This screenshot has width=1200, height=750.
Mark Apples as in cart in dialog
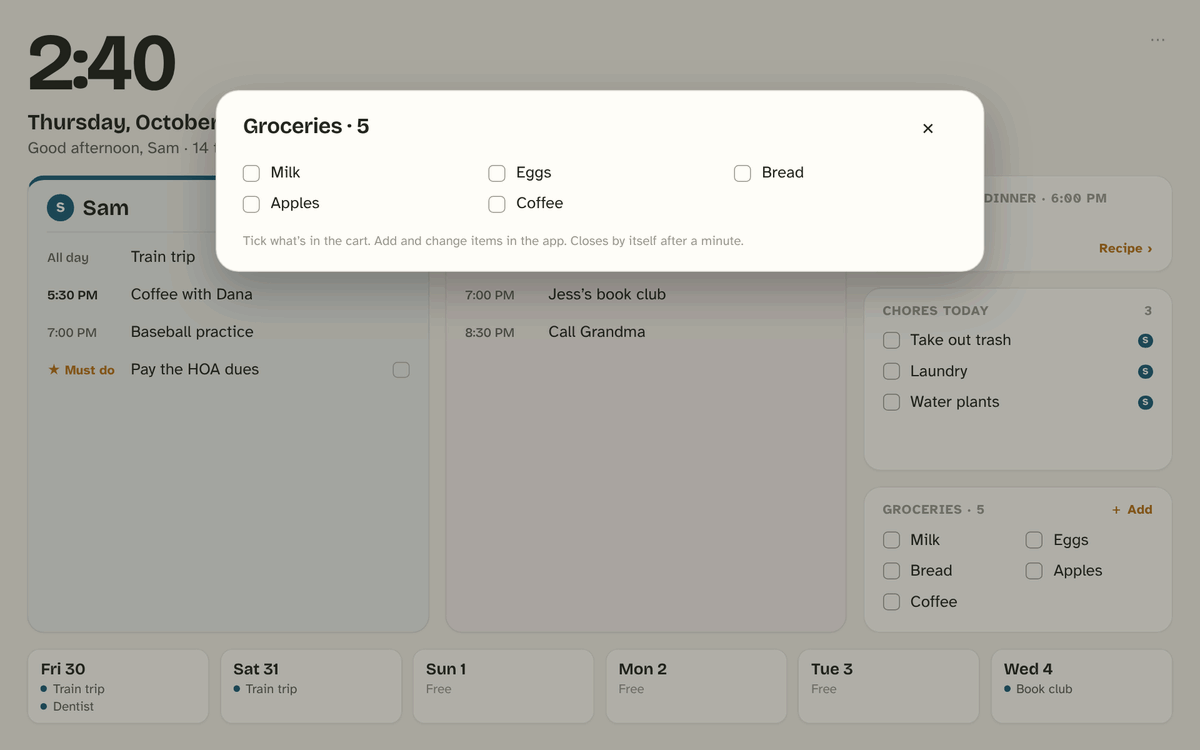coord(251,204)
